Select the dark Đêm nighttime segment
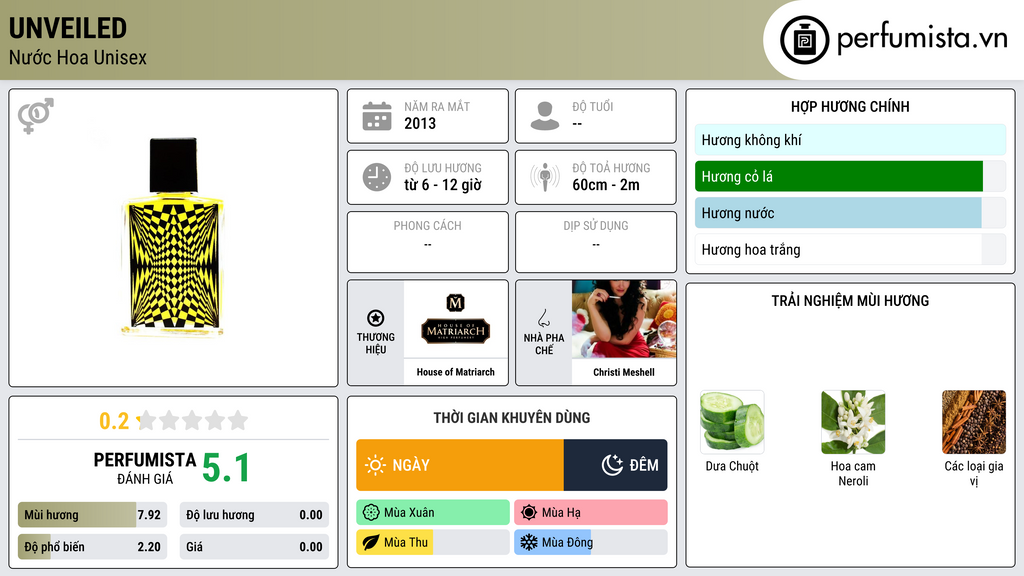 (x=615, y=465)
